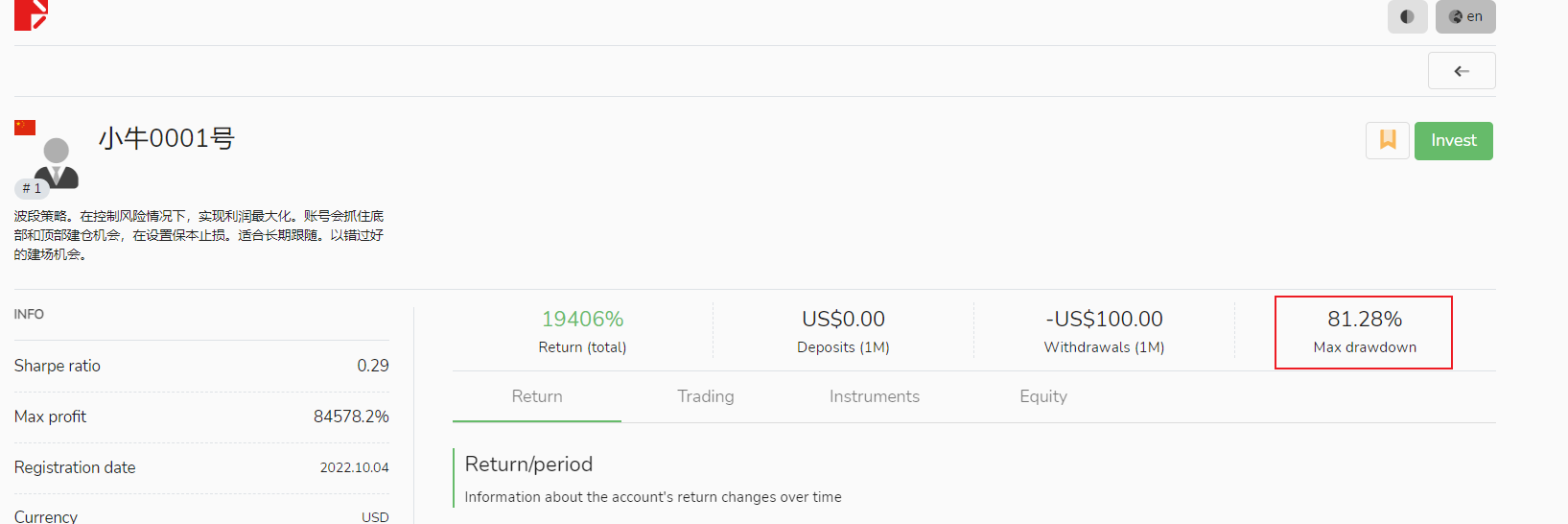Click the US$0.00 Deposits (1M) value

[x=843, y=320]
